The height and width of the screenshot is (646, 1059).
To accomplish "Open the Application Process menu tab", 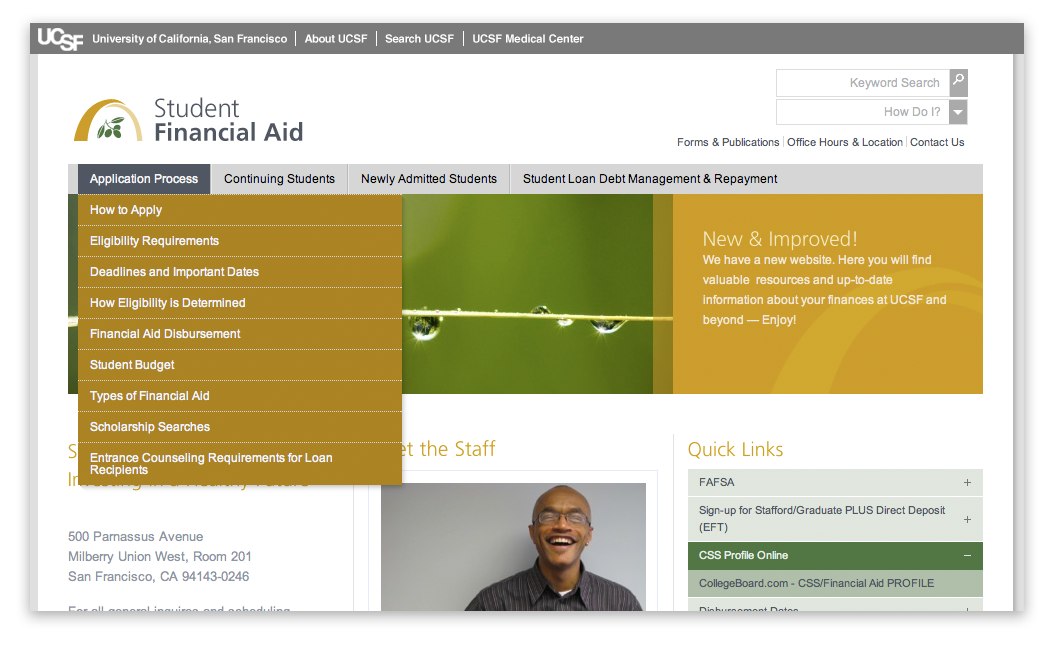I will (144, 179).
